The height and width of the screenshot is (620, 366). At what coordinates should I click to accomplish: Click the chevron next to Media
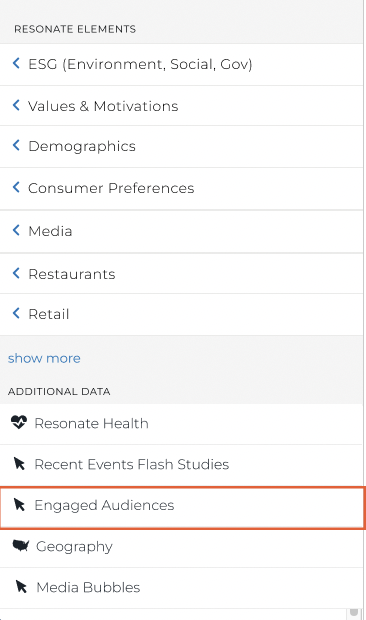pos(16,230)
